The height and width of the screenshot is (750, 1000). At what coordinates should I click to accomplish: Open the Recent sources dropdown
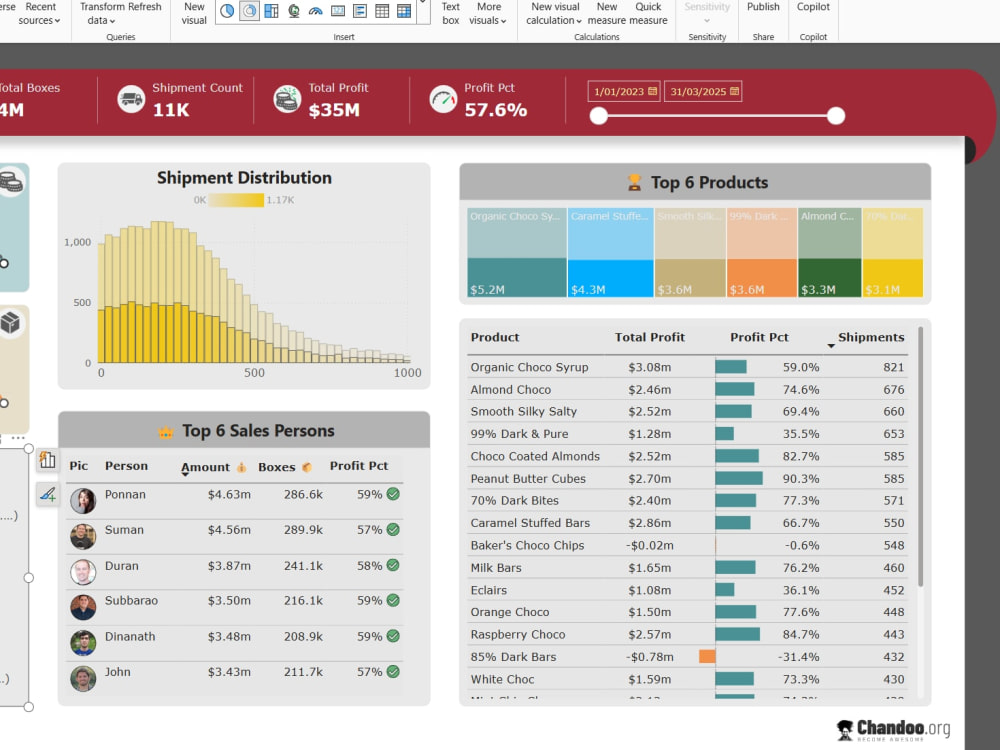pyautogui.click(x=40, y=13)
